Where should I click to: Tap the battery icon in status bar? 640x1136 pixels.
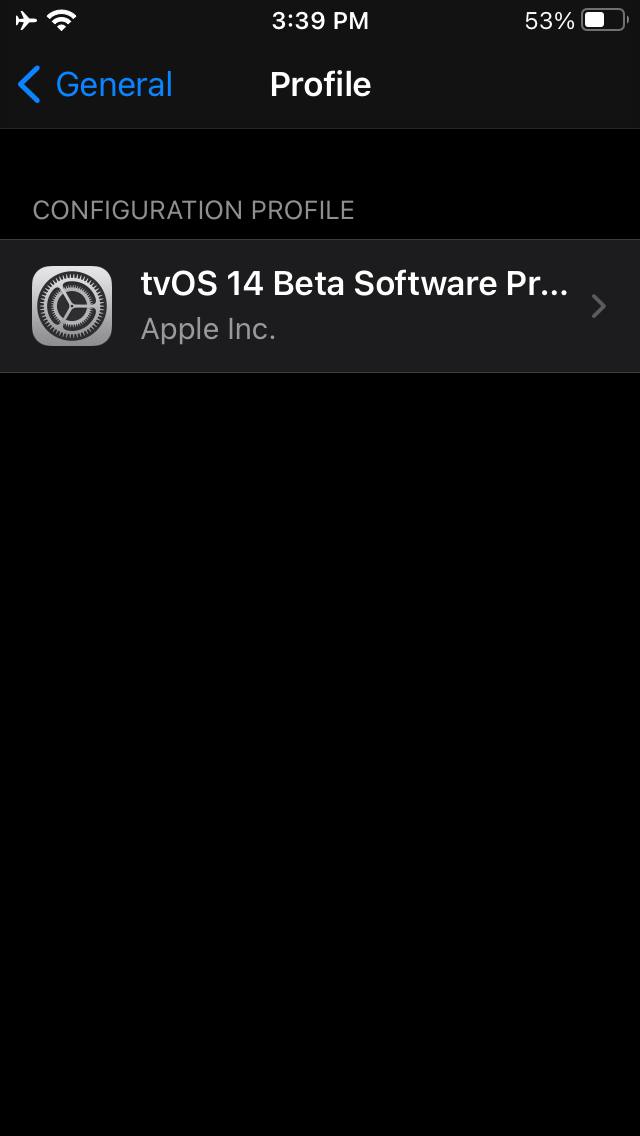(x=604, y=20)
